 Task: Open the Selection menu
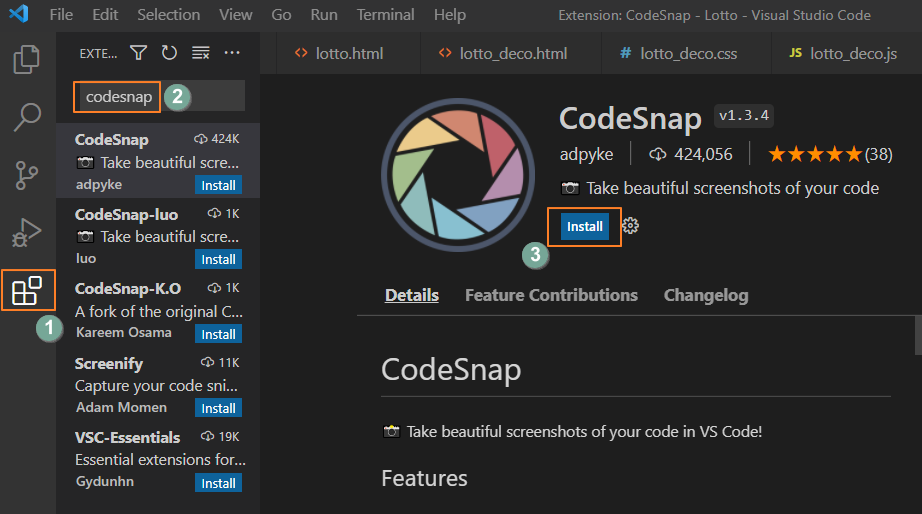pos(169,15)
